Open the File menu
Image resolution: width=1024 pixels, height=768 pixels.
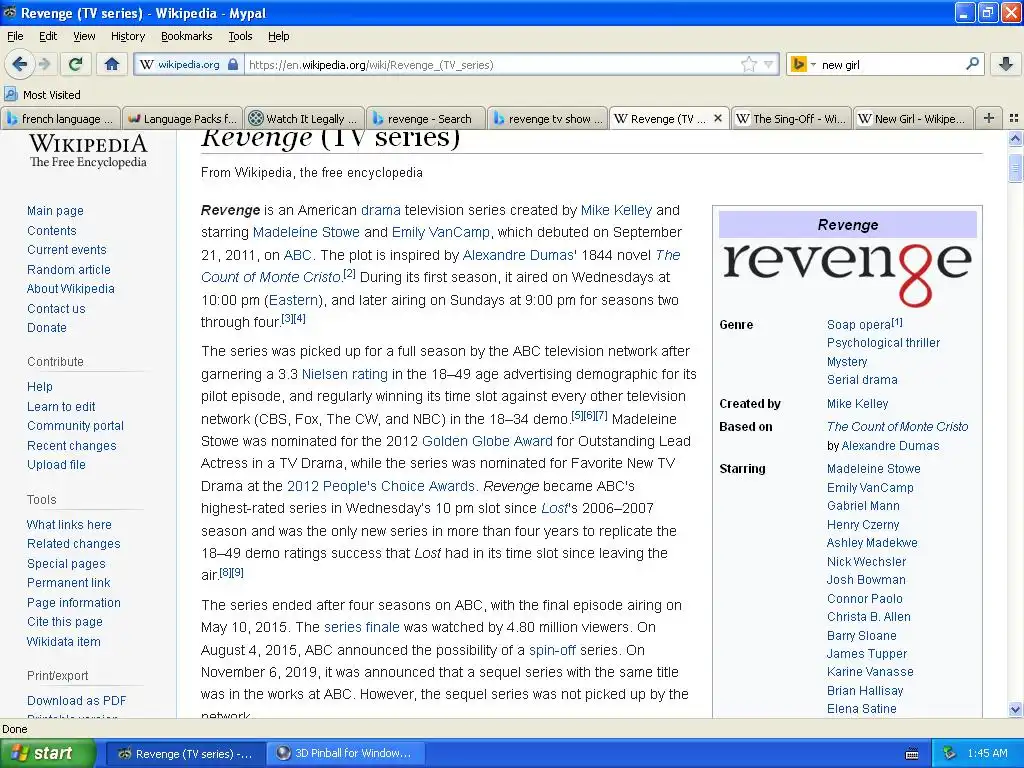tap(15, 36)
